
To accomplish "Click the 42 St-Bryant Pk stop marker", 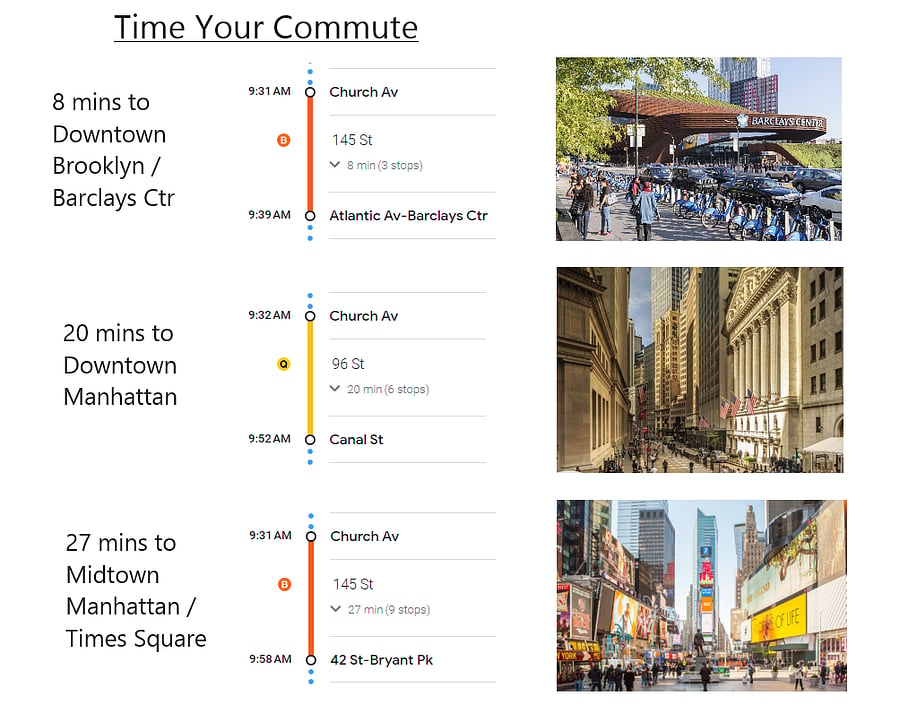I will pyautogui.click(x=311, y=660).
